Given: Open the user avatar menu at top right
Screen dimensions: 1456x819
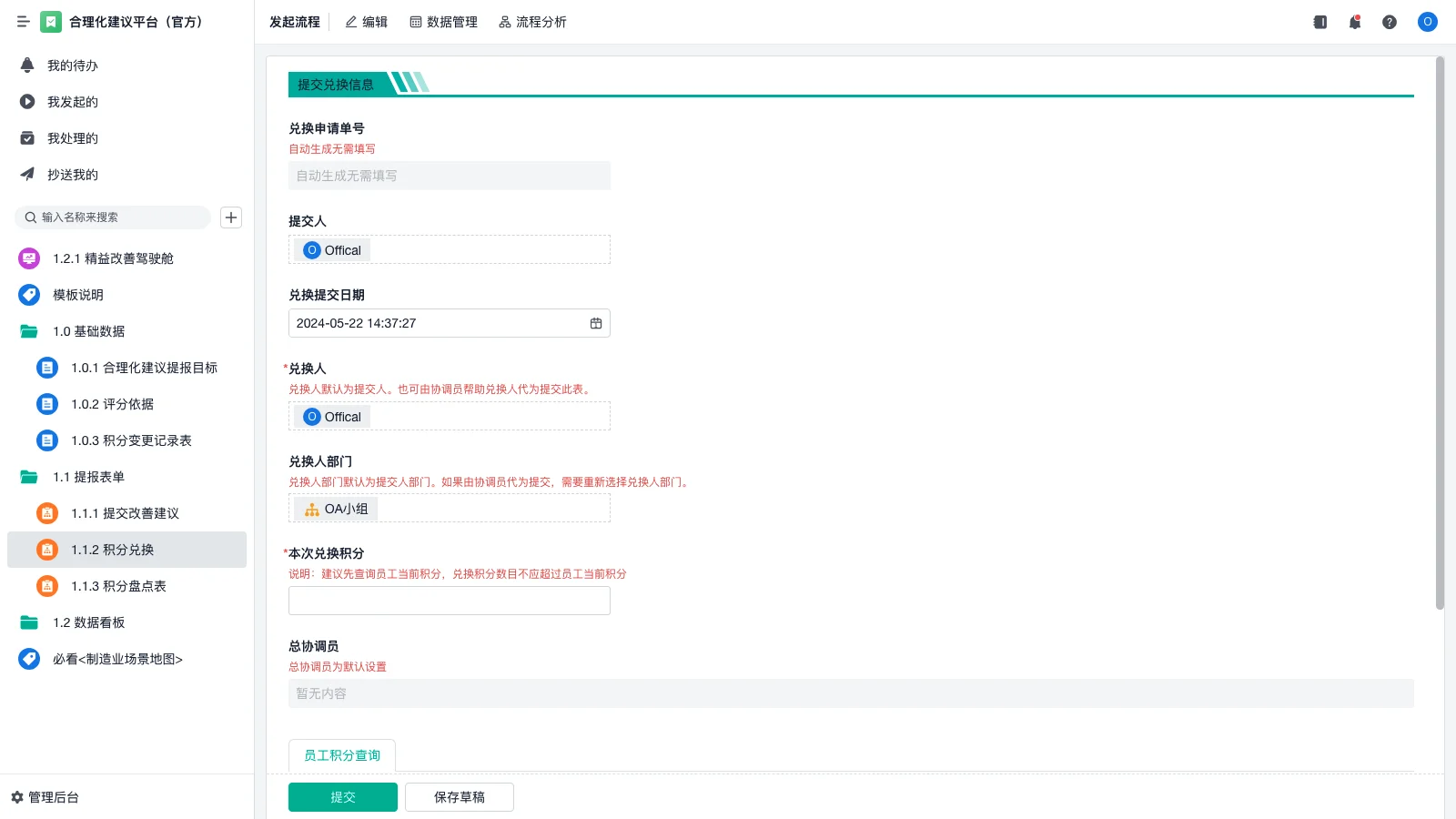Looking at the screenshot, I should click(x=1427, y=22).
